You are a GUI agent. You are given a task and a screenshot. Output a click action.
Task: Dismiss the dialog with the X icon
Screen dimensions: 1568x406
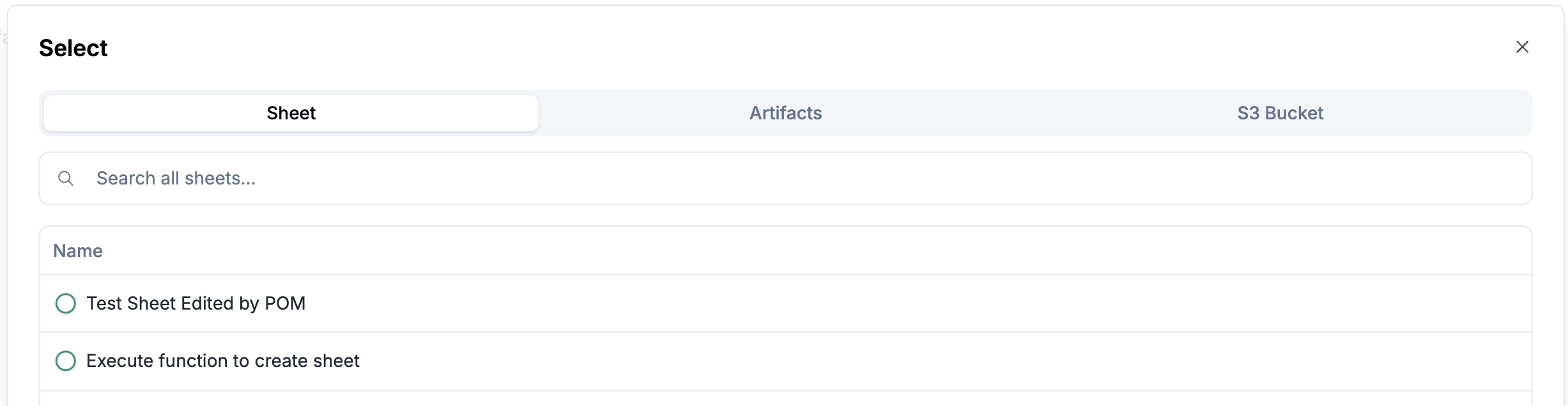tap(1522, 47)
